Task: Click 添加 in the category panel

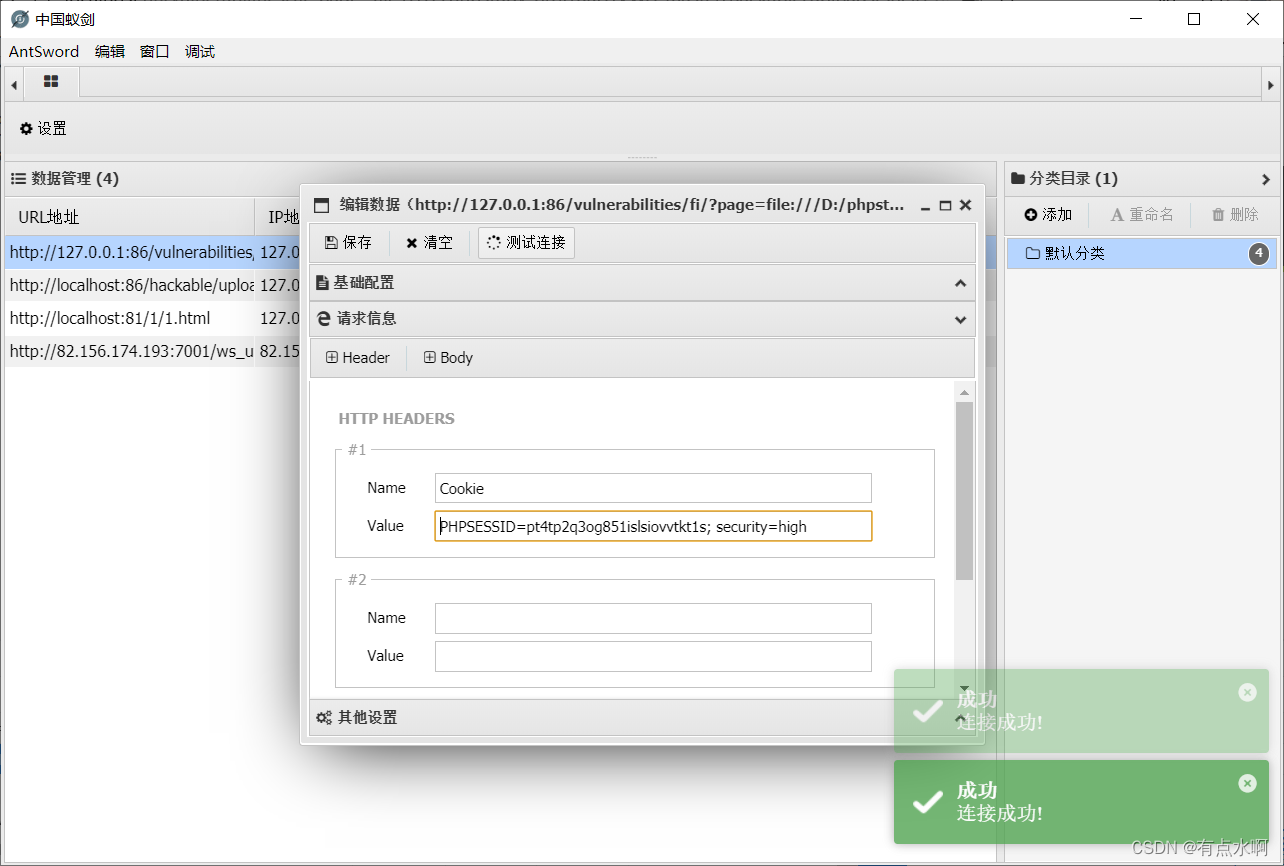Action: 1048,215
